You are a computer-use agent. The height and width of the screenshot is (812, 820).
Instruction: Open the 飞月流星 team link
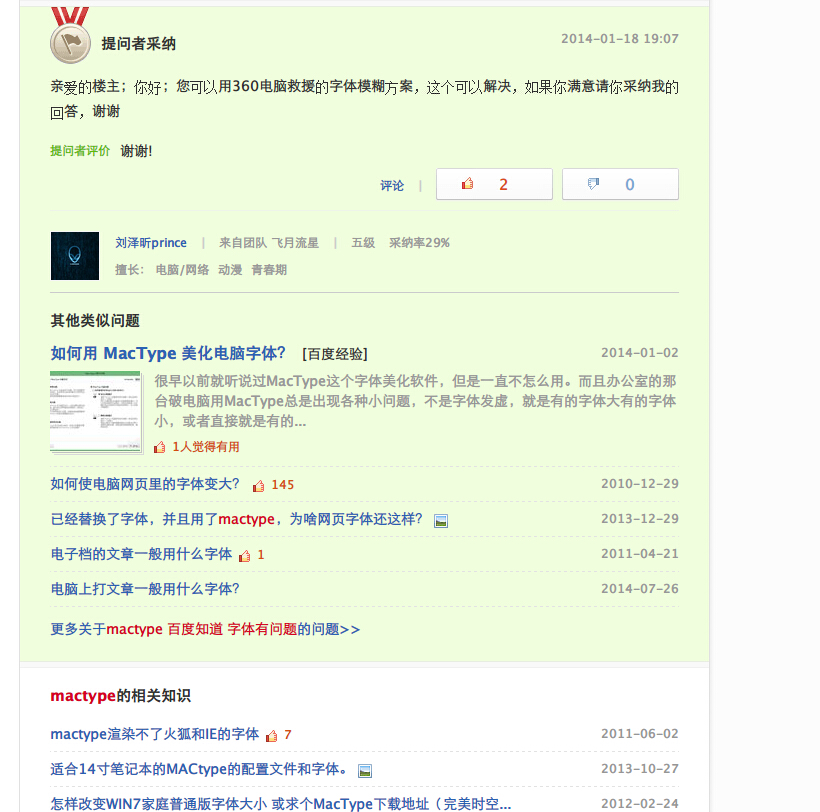click(295, 243)
